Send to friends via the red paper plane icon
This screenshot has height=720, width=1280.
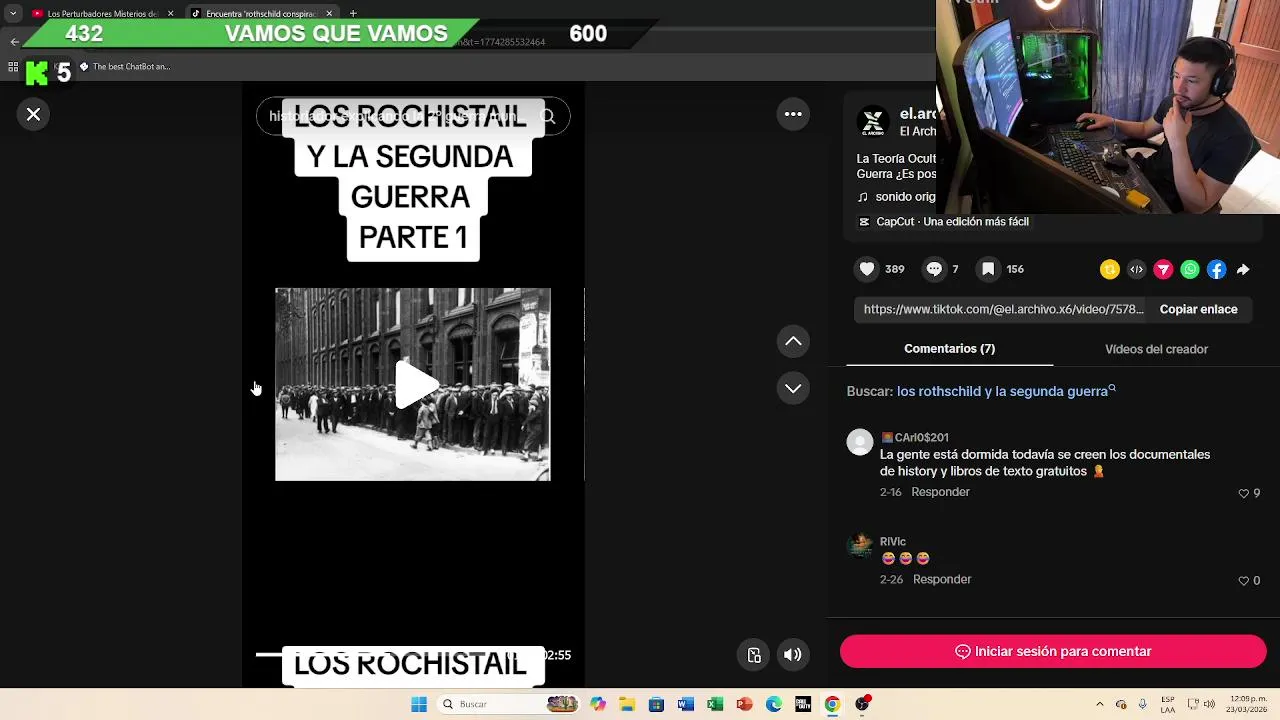[1163, 269]
